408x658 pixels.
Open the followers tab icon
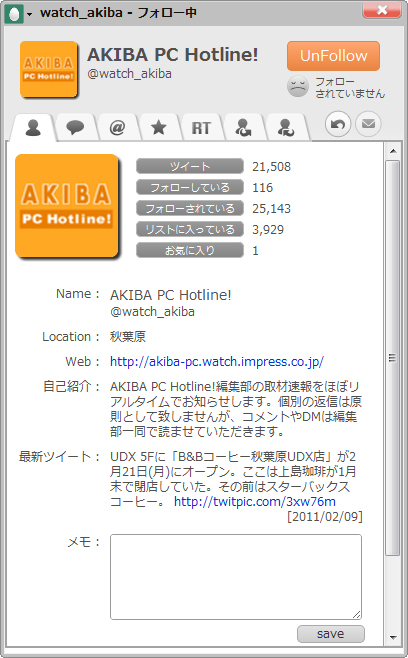coord(286,127)
